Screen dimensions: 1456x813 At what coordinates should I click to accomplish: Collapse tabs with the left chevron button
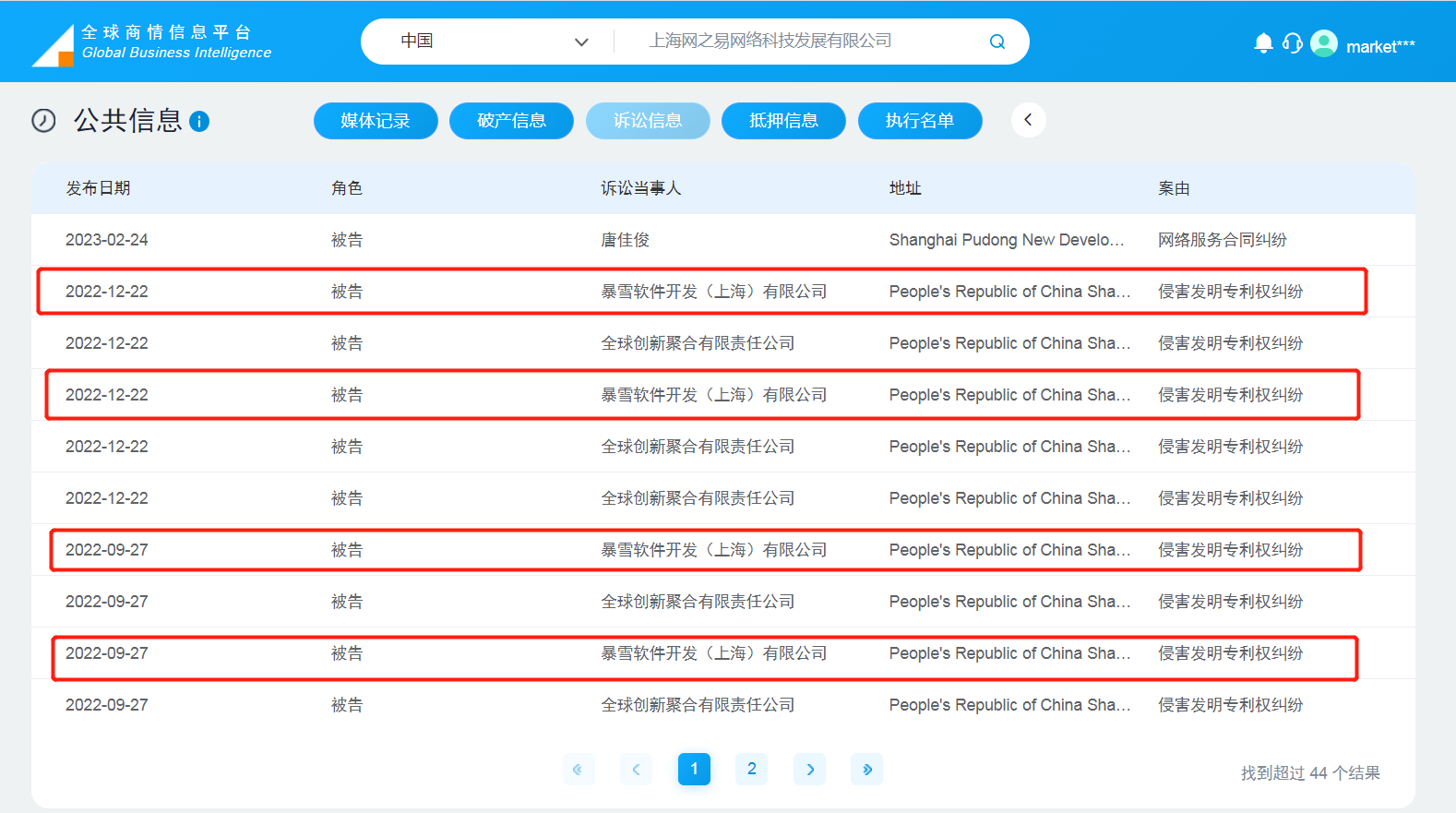(1028, 120)
